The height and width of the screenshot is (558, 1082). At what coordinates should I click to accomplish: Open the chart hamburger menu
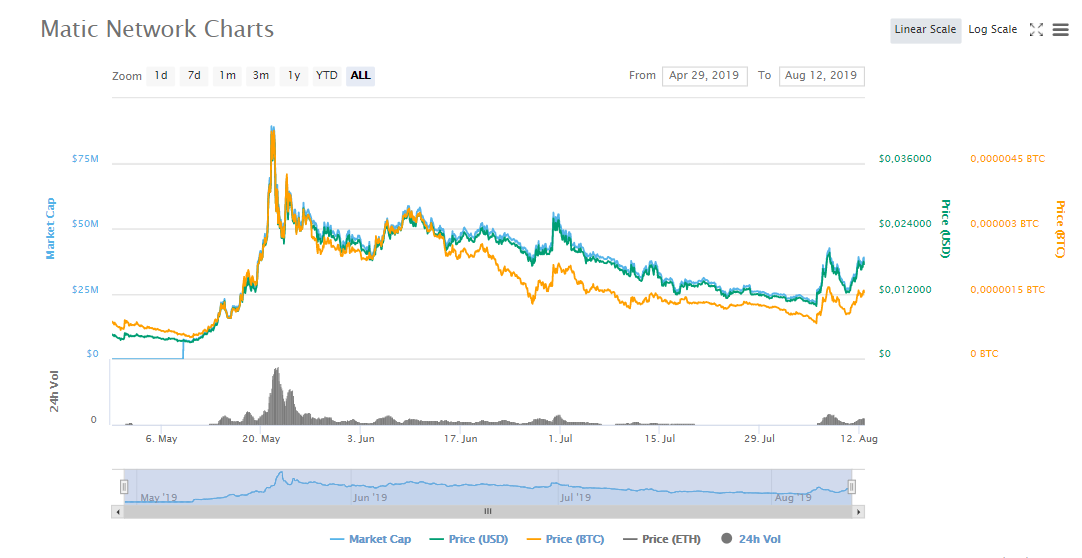coord(1061,30)
